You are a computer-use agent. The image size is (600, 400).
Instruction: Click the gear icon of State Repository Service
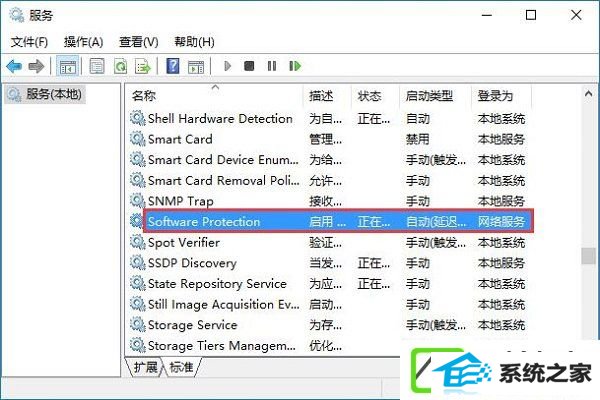pyautogui.click(x=137, y=284)
